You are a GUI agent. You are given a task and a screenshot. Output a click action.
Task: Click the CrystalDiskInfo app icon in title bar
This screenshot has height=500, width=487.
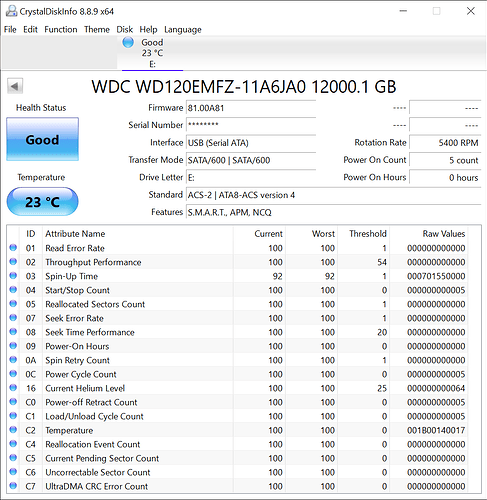[x=12, y=11]
